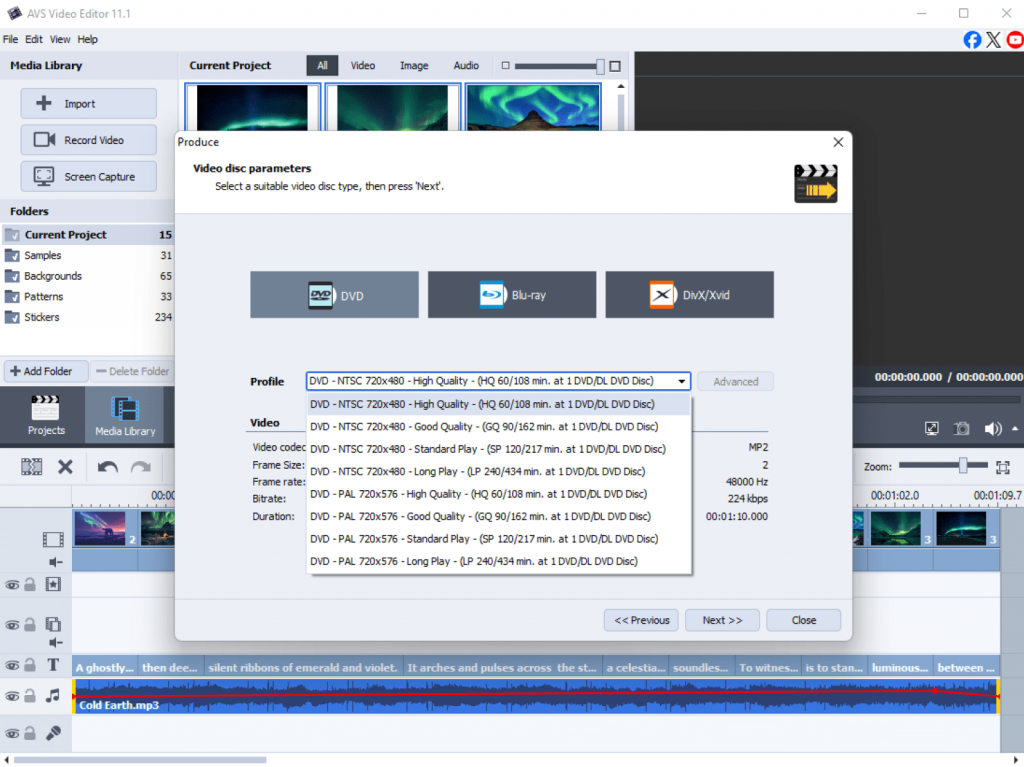Open Projects panel via clapperboard icon
Viewport: 1024px width, 767px height.
(x=46, y=415)
